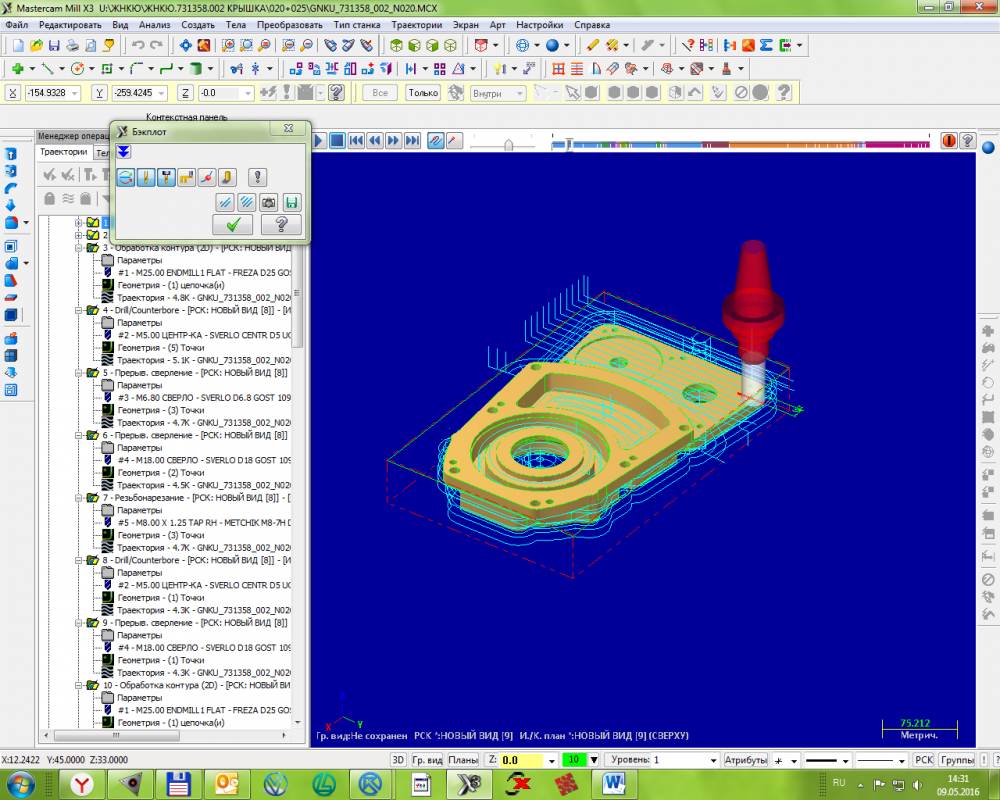
Task: Undo the last action
Action: coord(138,45)
